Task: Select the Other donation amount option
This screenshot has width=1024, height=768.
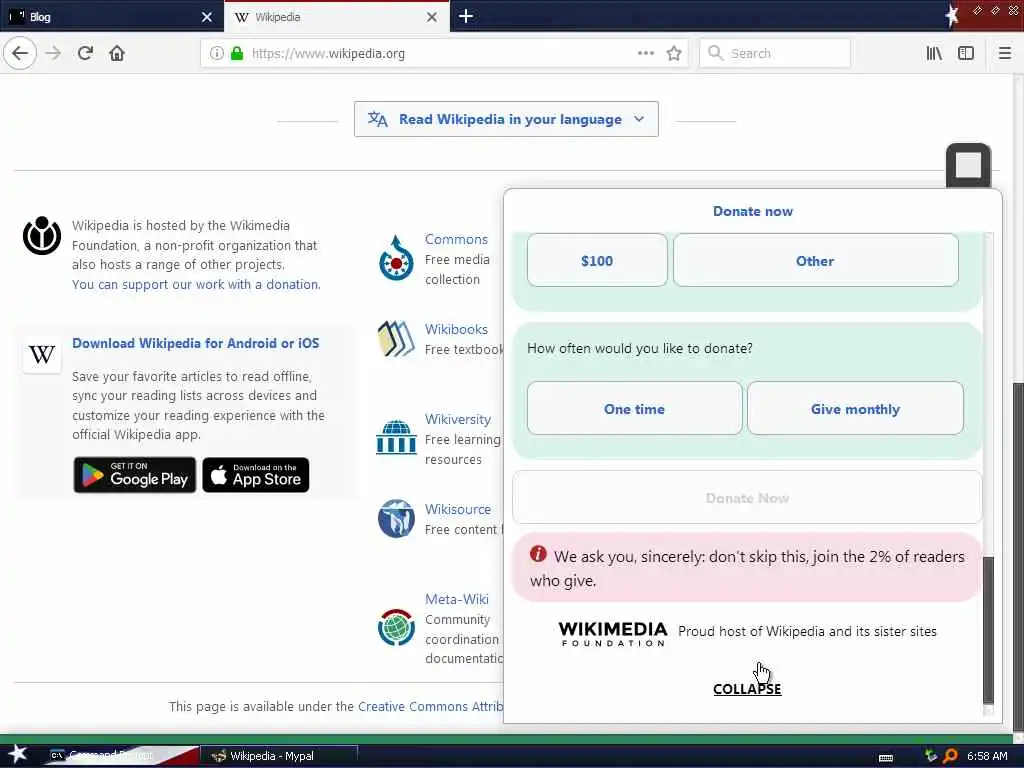Action: pos(816,261)
